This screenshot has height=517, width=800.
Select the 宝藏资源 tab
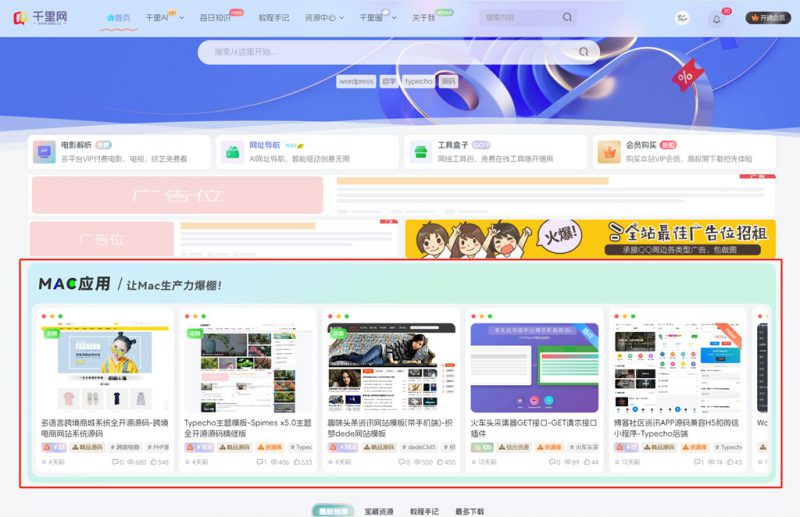[x=379, y=511]
